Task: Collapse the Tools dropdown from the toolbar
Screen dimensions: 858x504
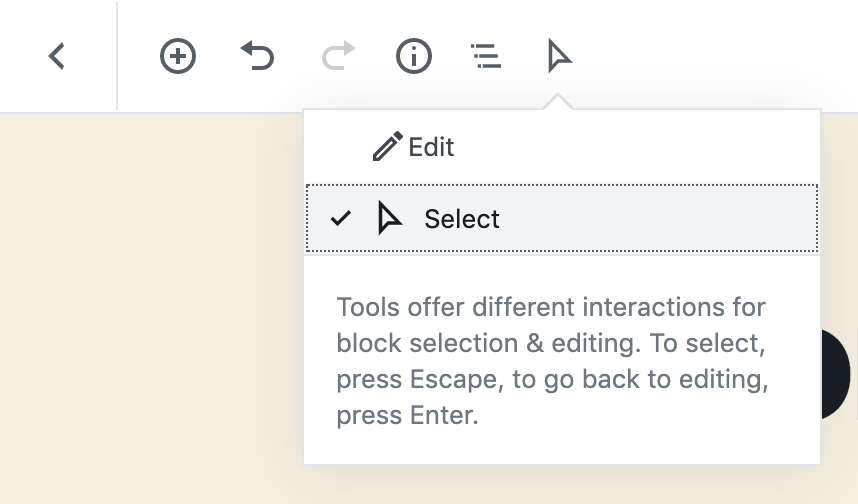Action: click(560, 56)
